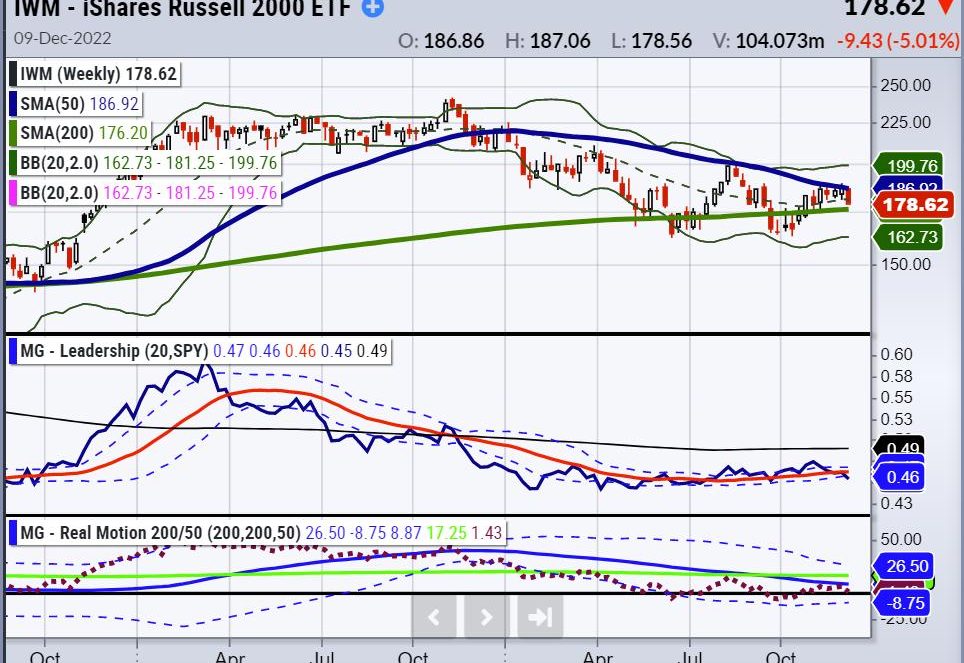This screenshot has height=663, width=964.
Task: Click the 250.00 price axis label
Action: [906, 85]
